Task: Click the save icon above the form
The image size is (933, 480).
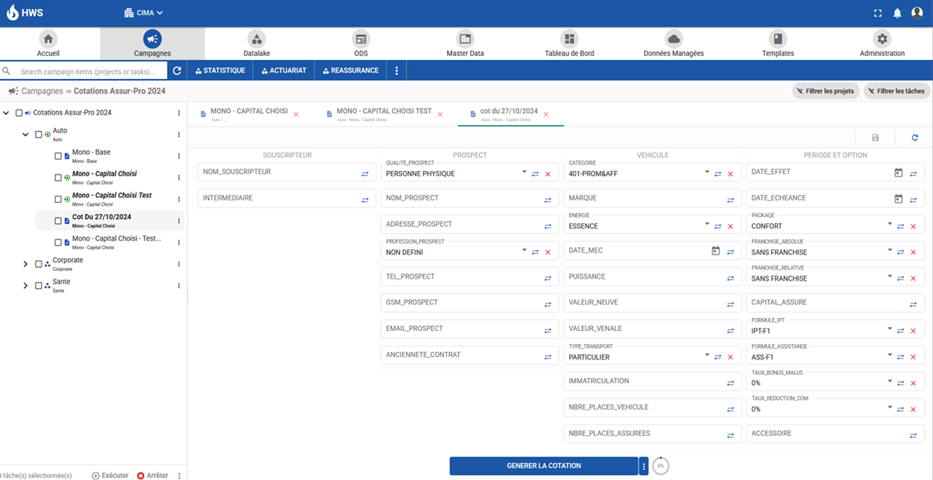Action: (x=875, y=138)
